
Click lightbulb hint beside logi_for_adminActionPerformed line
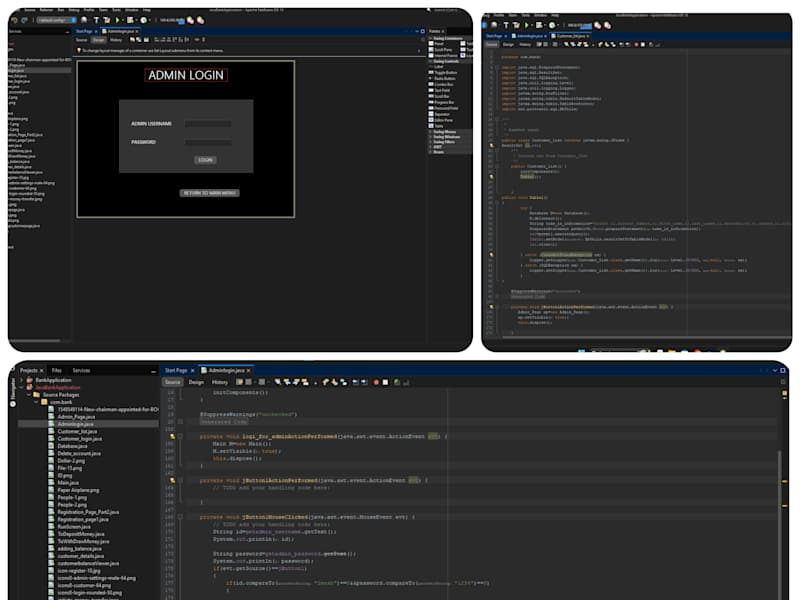[x=172, y=437]
